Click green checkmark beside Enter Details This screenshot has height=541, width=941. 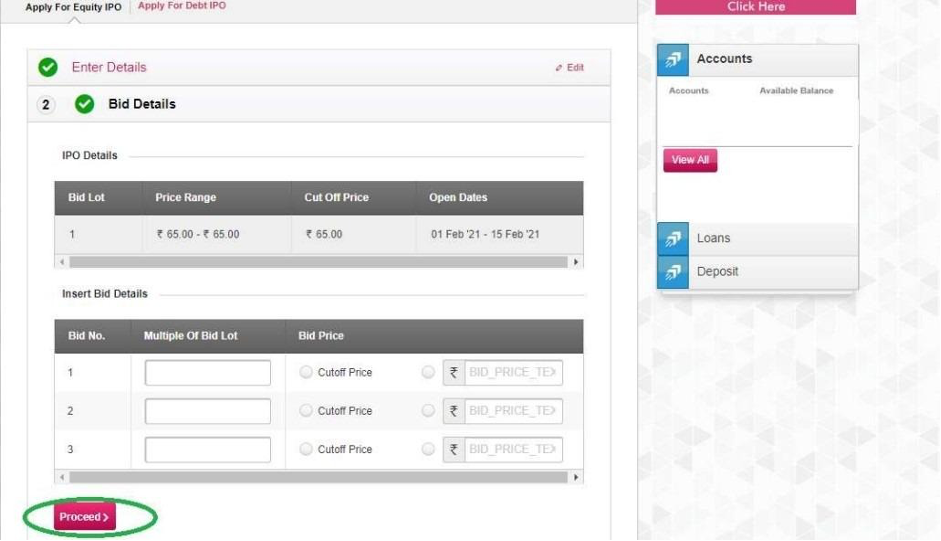coord(47,68)
